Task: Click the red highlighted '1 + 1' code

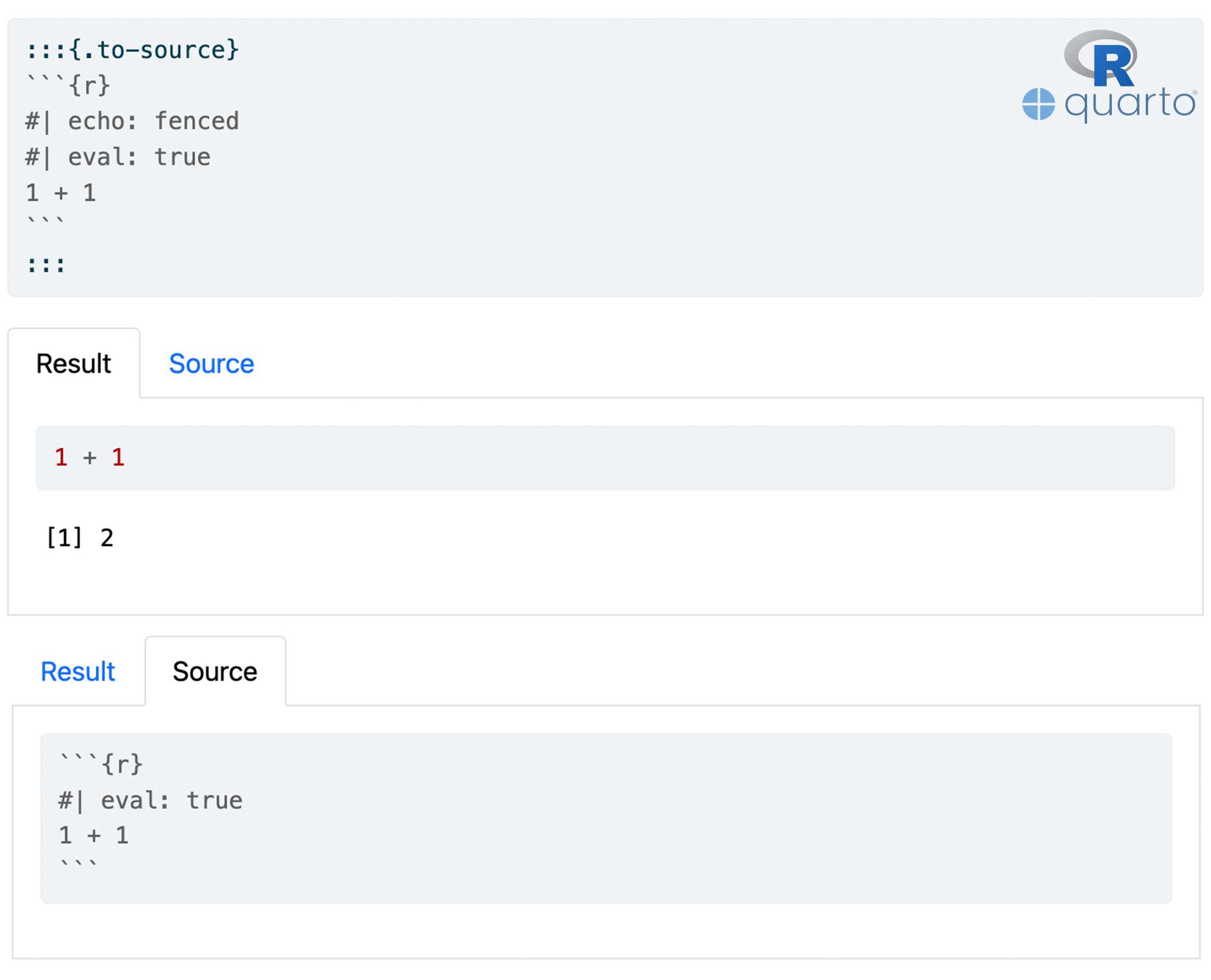Action: point(89,458)
